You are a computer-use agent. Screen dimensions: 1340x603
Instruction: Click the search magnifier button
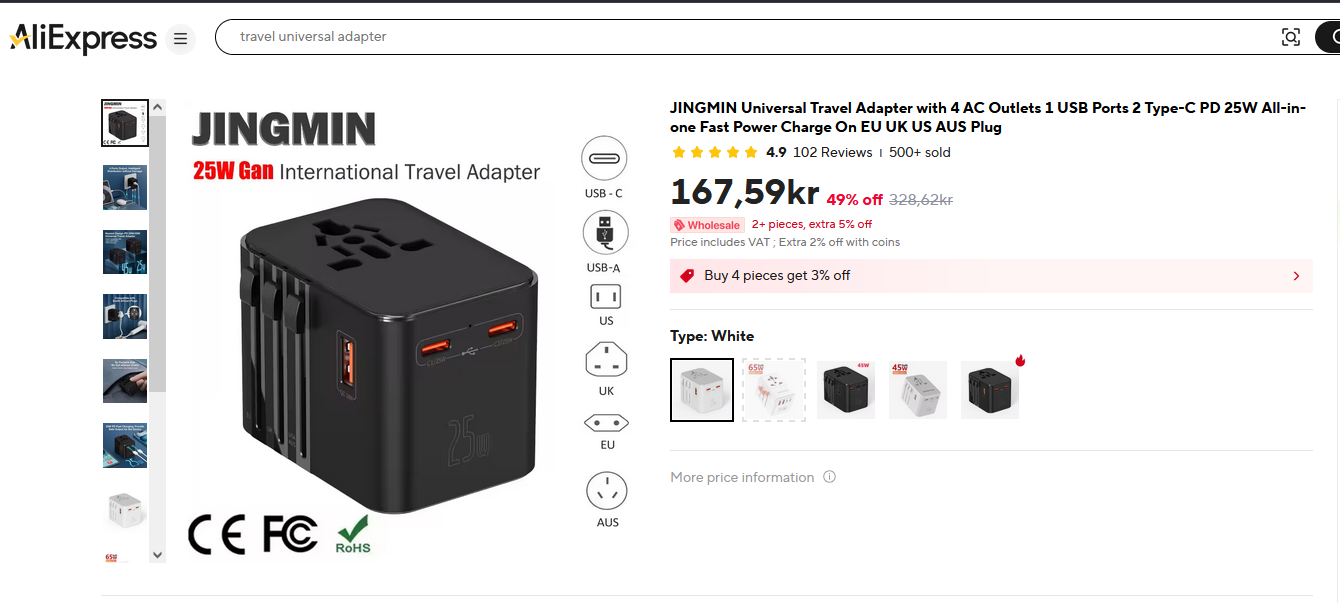point(1331,37)
